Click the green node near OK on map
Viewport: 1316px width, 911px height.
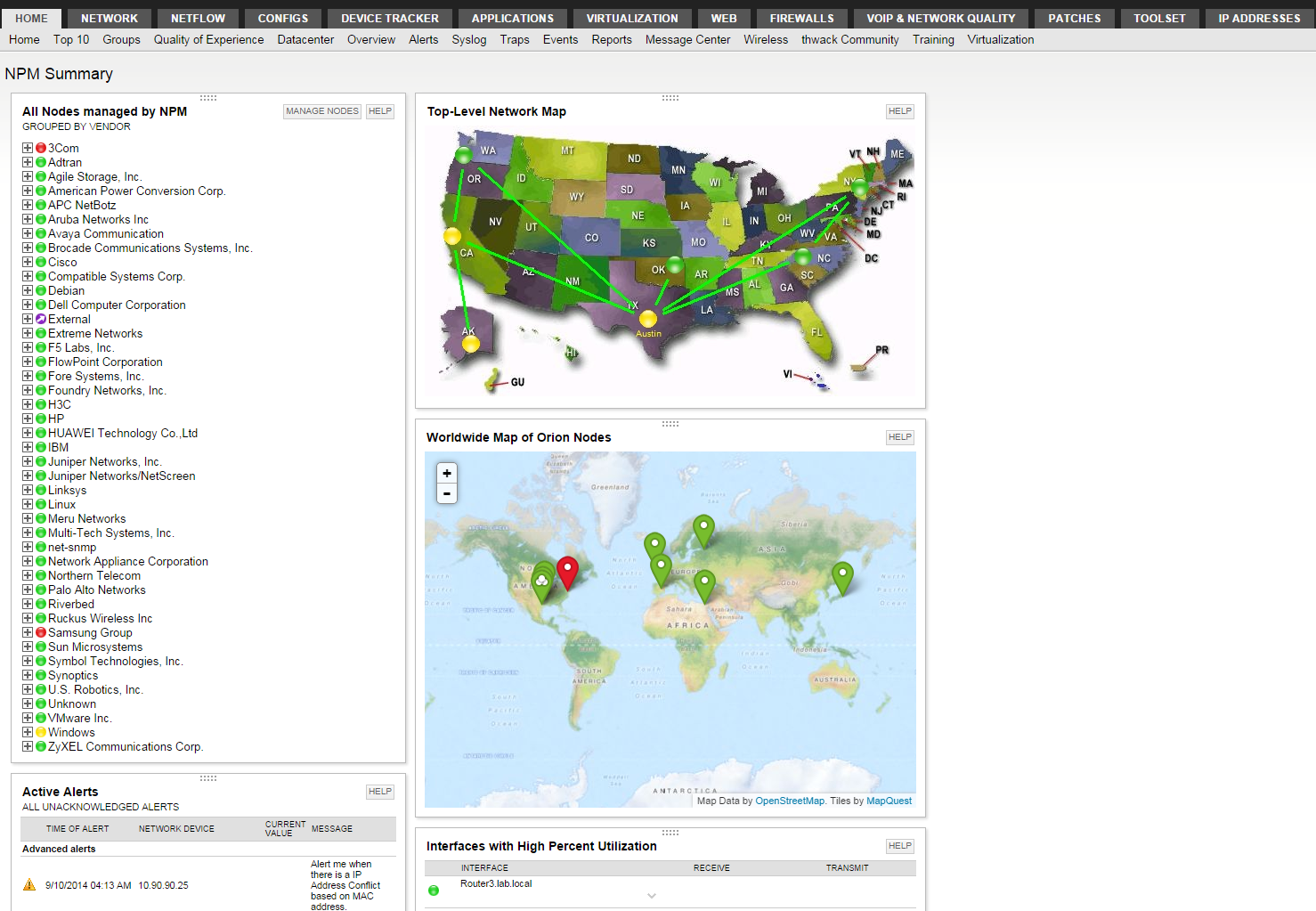[x=675, y=264]
